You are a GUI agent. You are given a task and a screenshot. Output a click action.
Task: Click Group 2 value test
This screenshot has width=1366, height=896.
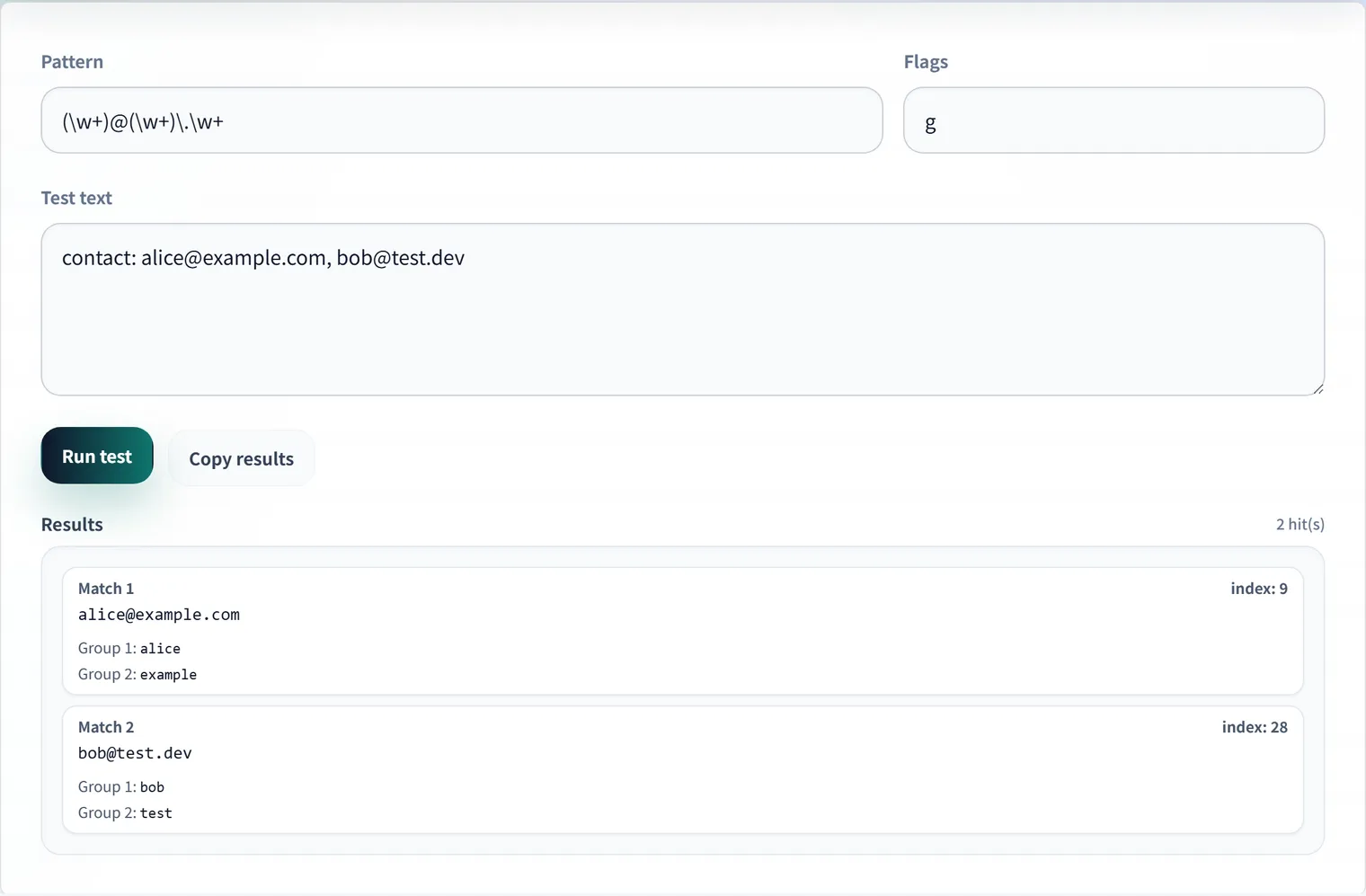point(155,812)
